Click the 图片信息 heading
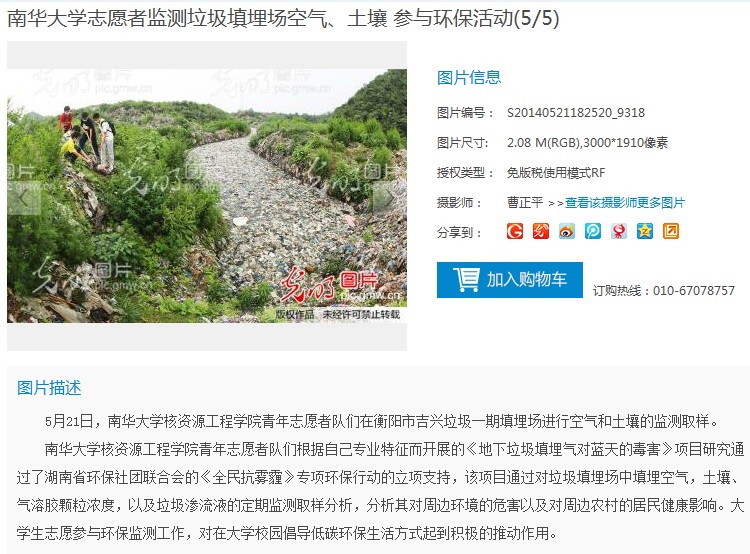Screen dimensions: 750x554 click(469, 78)
